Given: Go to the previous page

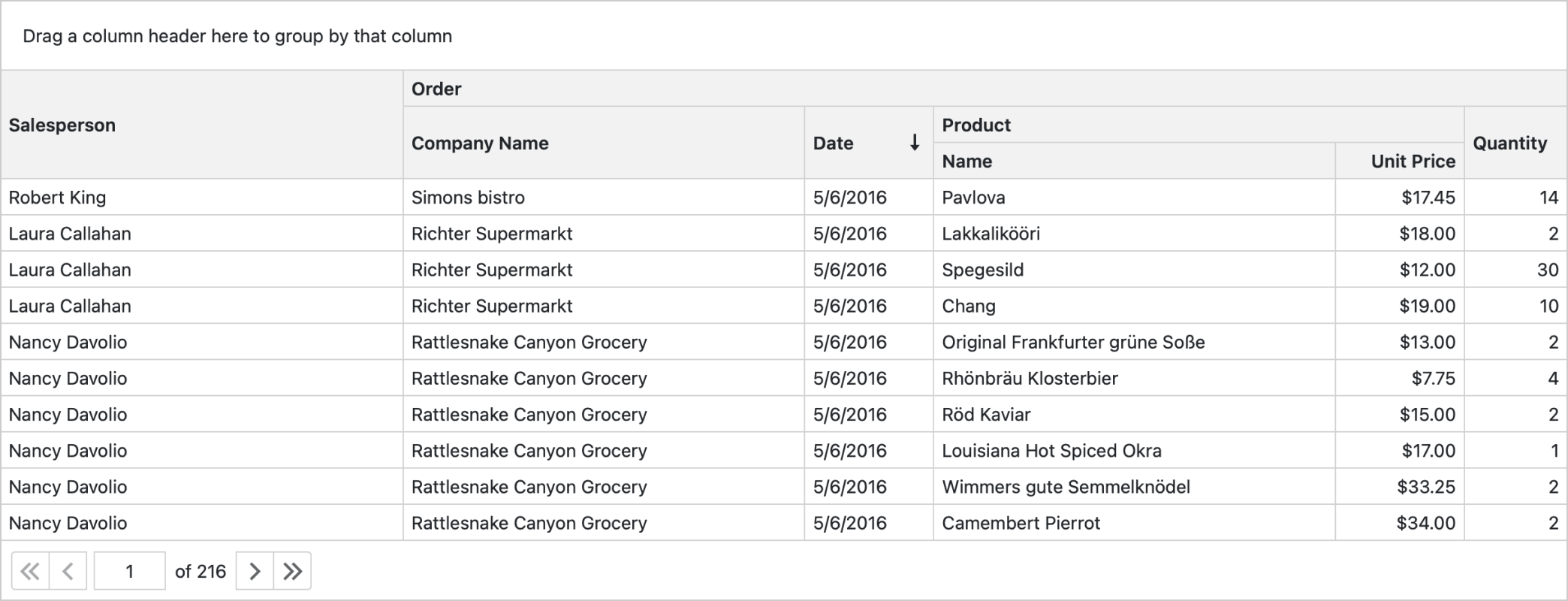Looking at the screenshot, I should [68, 572].
